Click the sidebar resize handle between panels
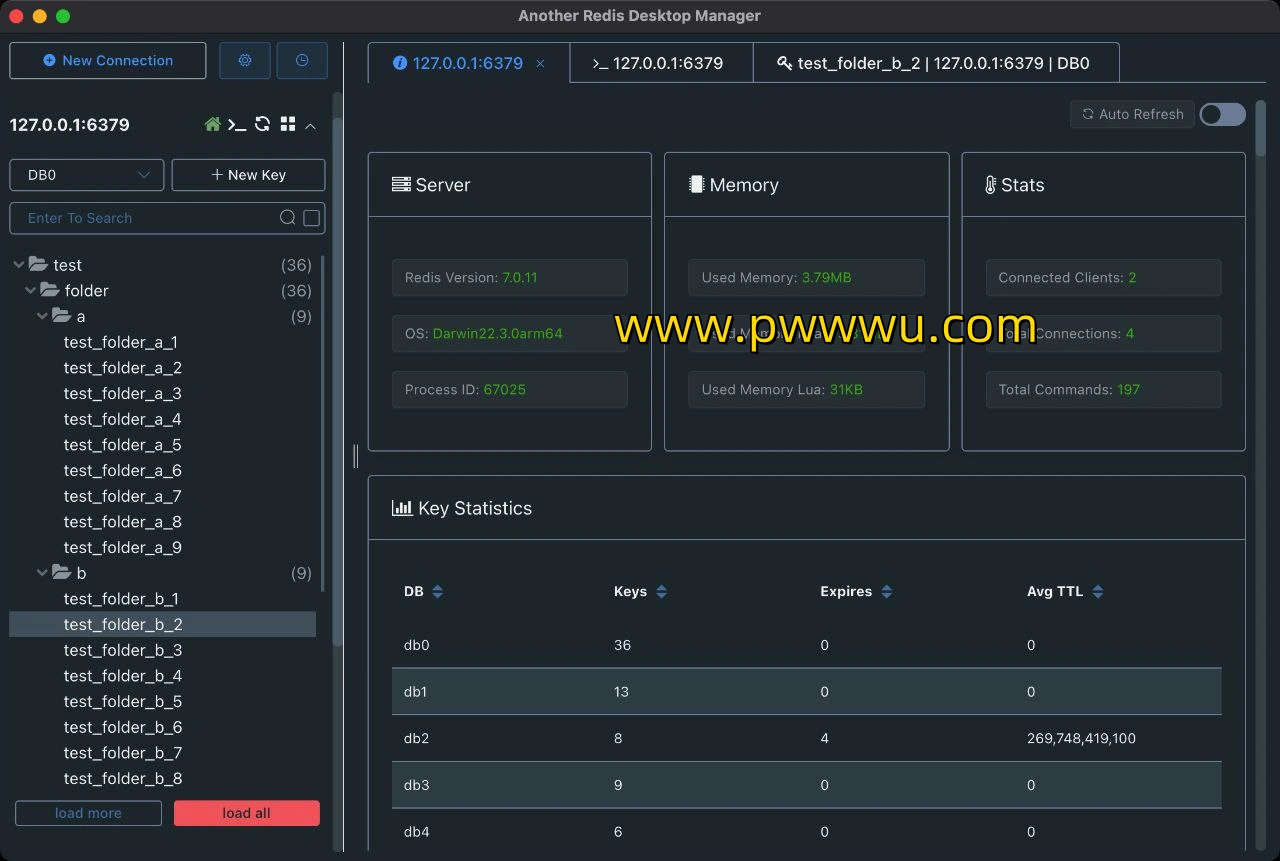Viewport: 1280px width, 861px height. pos(355,456)
